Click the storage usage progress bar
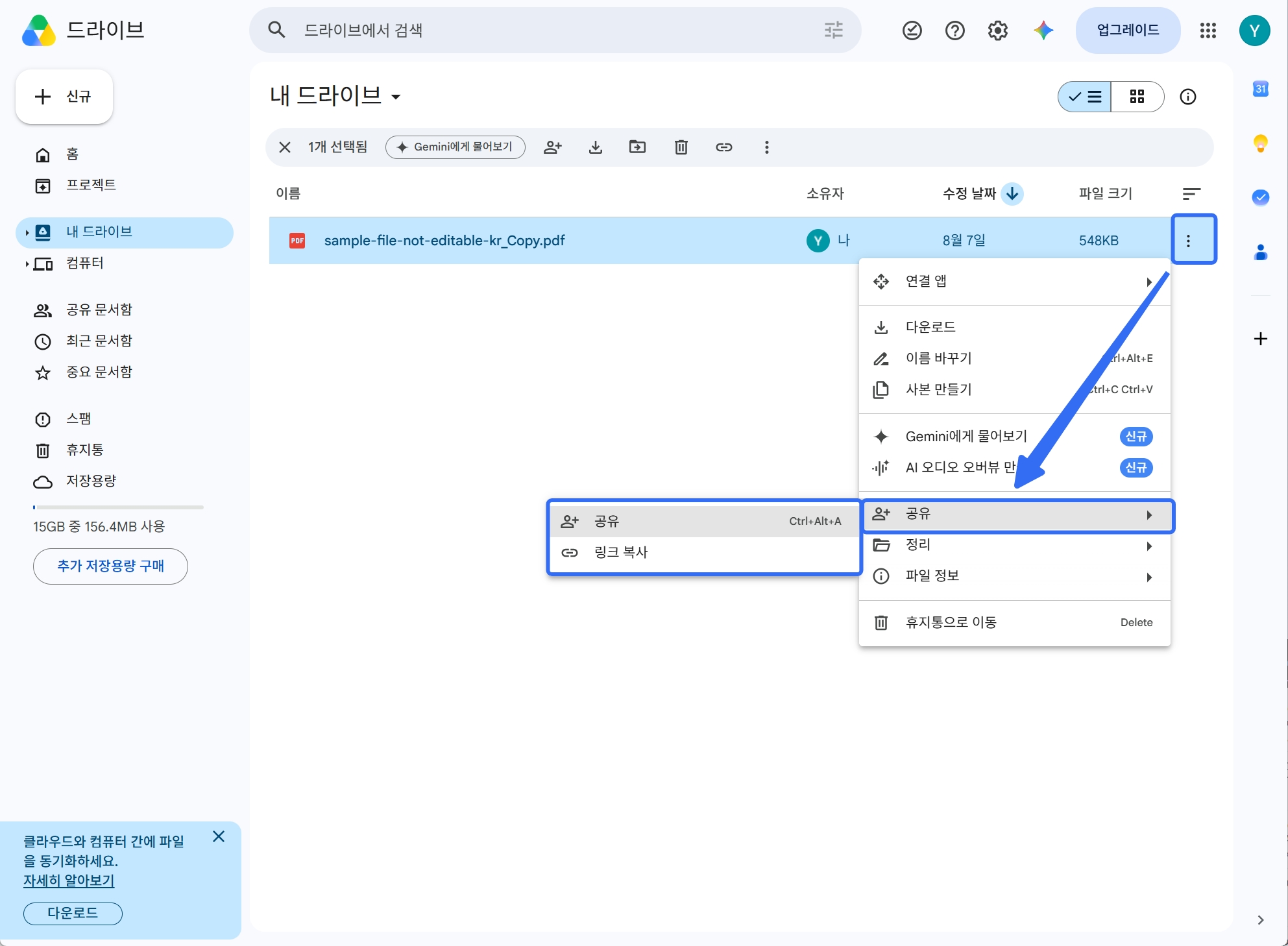 (118, 507)
